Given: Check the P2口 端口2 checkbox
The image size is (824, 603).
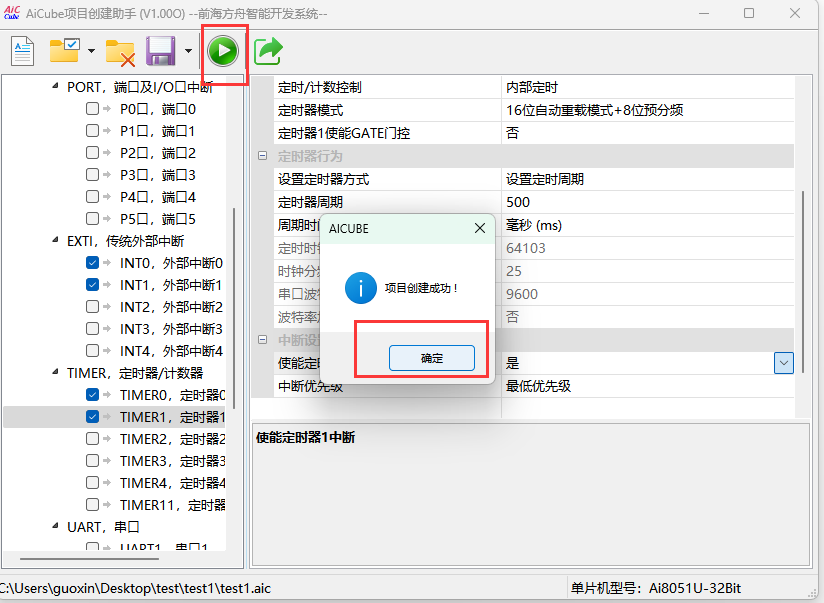Looking at the screenshot, I should pos(92,152).
